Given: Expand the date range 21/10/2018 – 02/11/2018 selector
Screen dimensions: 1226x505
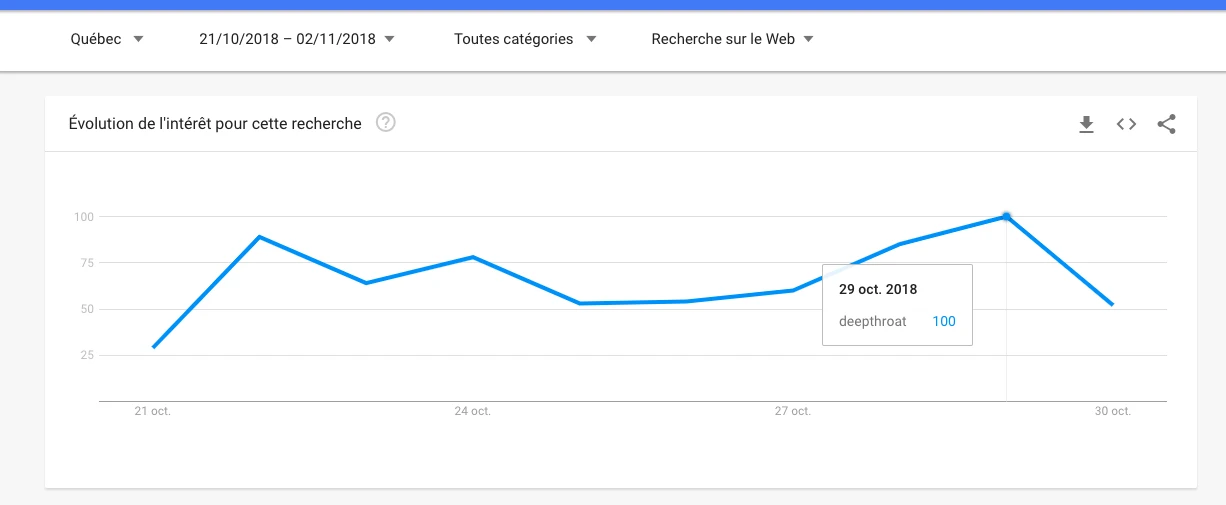Looking at the screenshot, I should coord(297,39).
